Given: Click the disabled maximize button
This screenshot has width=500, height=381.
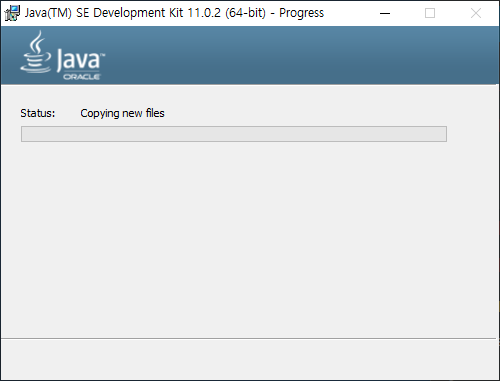Looking at the screenshot, I should 430,13.
